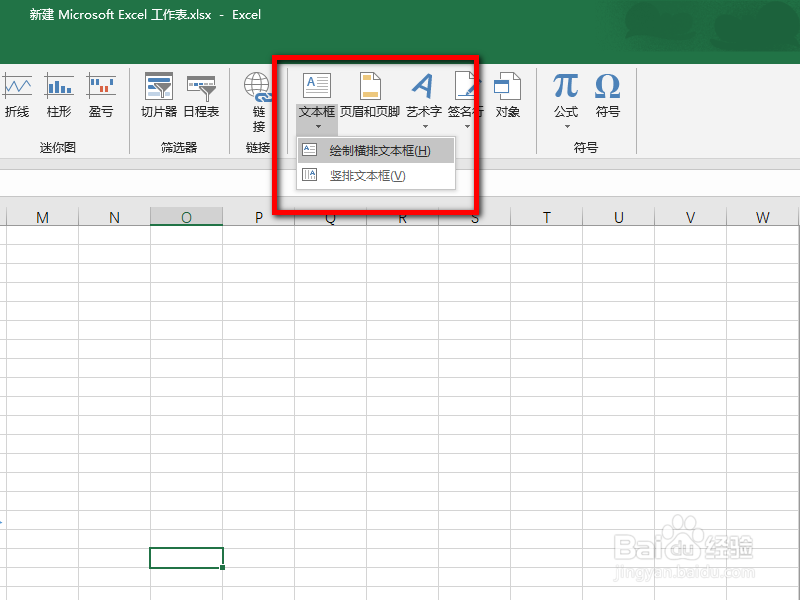Choose 绘制横排文本框(H) from the menu
Image resolution: width=800 pixels, height=600 pixels.
376,151
